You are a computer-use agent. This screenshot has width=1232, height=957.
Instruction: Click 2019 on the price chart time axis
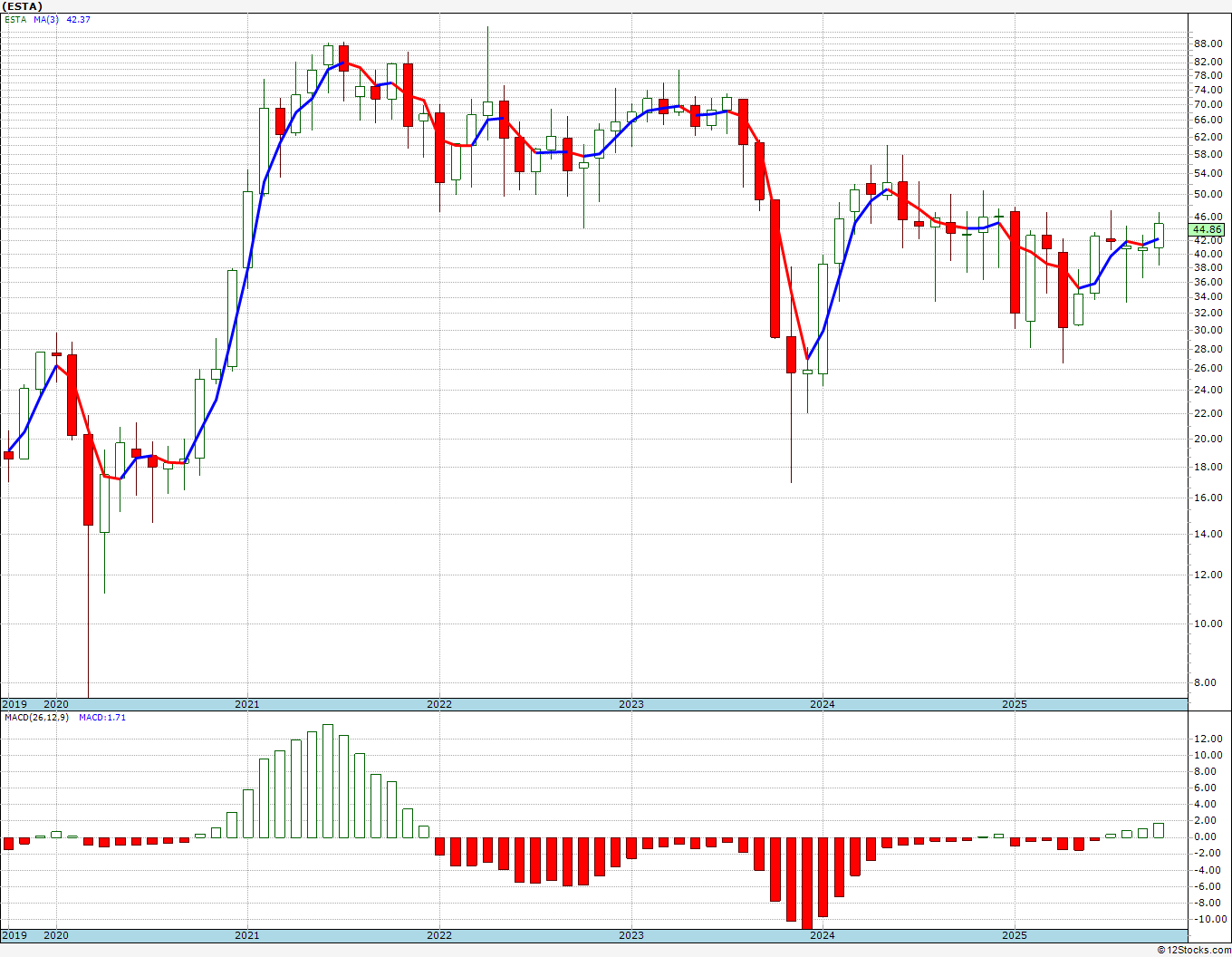click(x=14, y=704)
